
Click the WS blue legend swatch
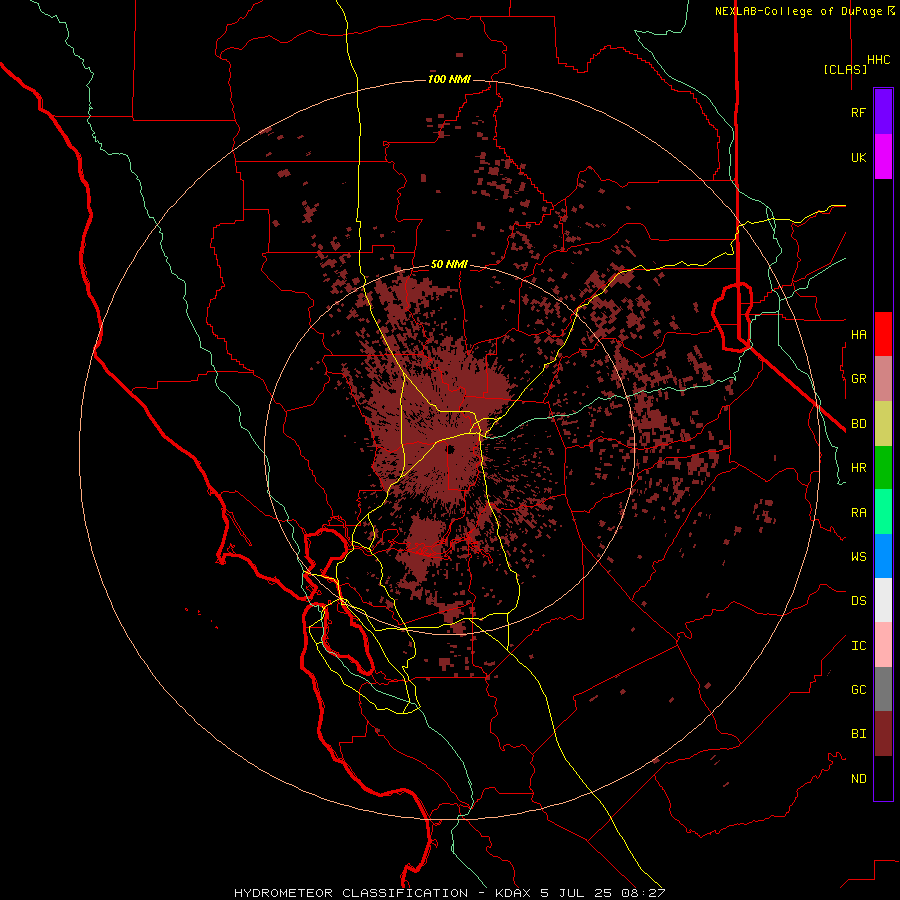coord(883,556)
